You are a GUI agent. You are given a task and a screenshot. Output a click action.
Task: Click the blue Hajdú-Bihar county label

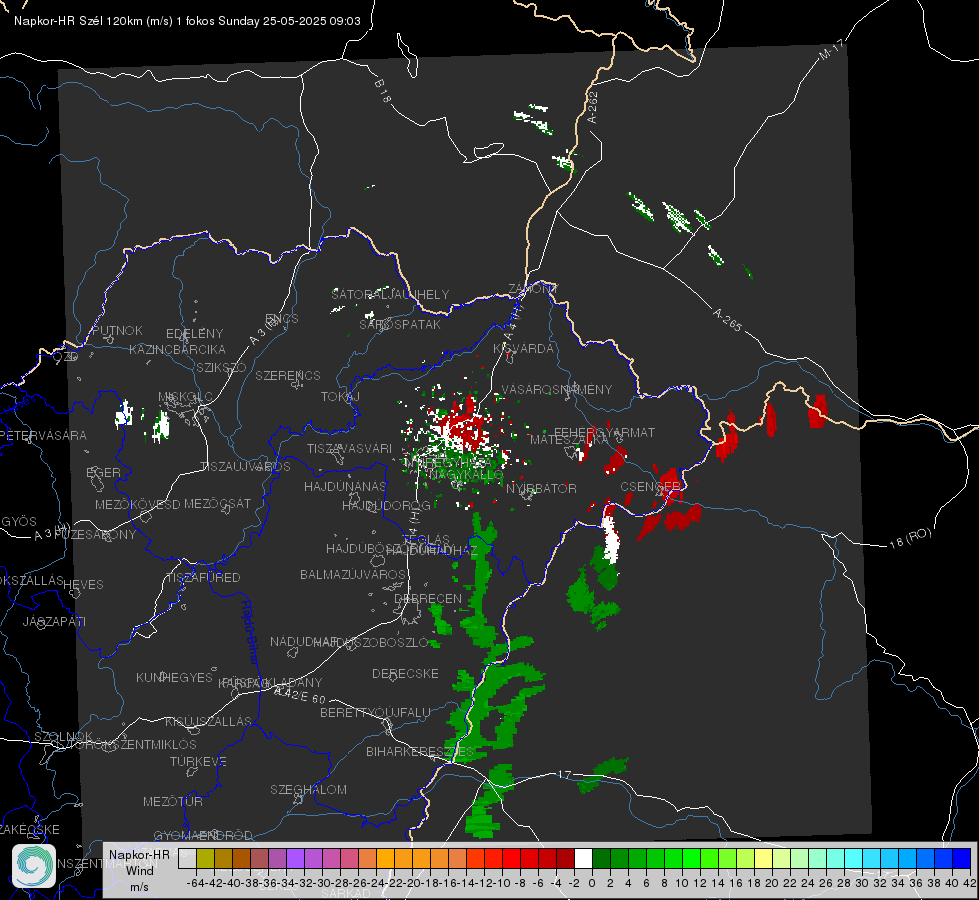(250, 632)
